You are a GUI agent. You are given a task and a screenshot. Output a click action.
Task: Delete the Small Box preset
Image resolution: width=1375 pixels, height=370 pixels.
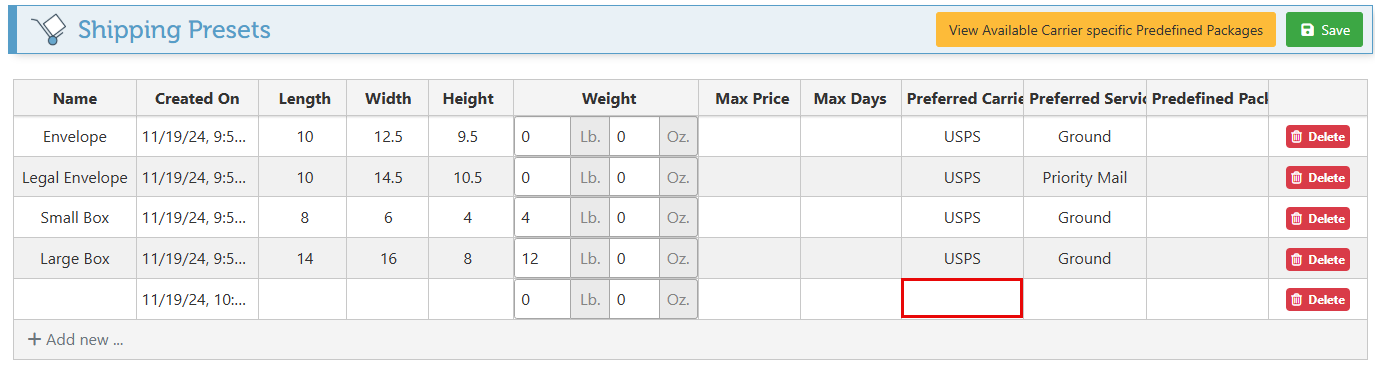coord(1318,218)
